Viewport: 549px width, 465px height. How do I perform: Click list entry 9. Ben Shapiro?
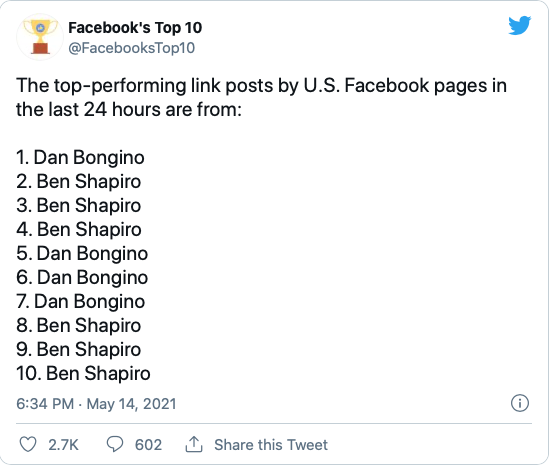tap(78, 349)
